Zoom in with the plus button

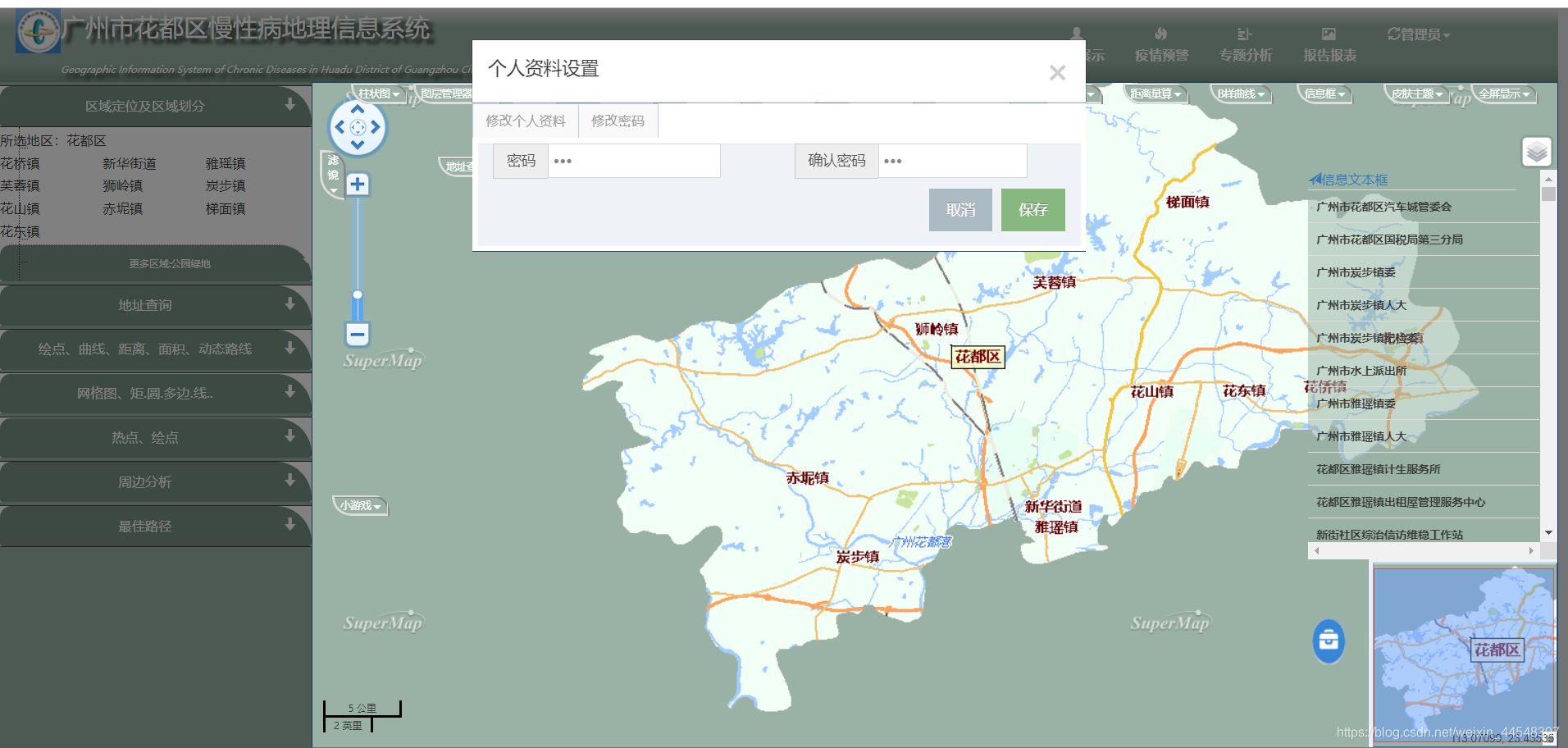[x=357, y=185]
